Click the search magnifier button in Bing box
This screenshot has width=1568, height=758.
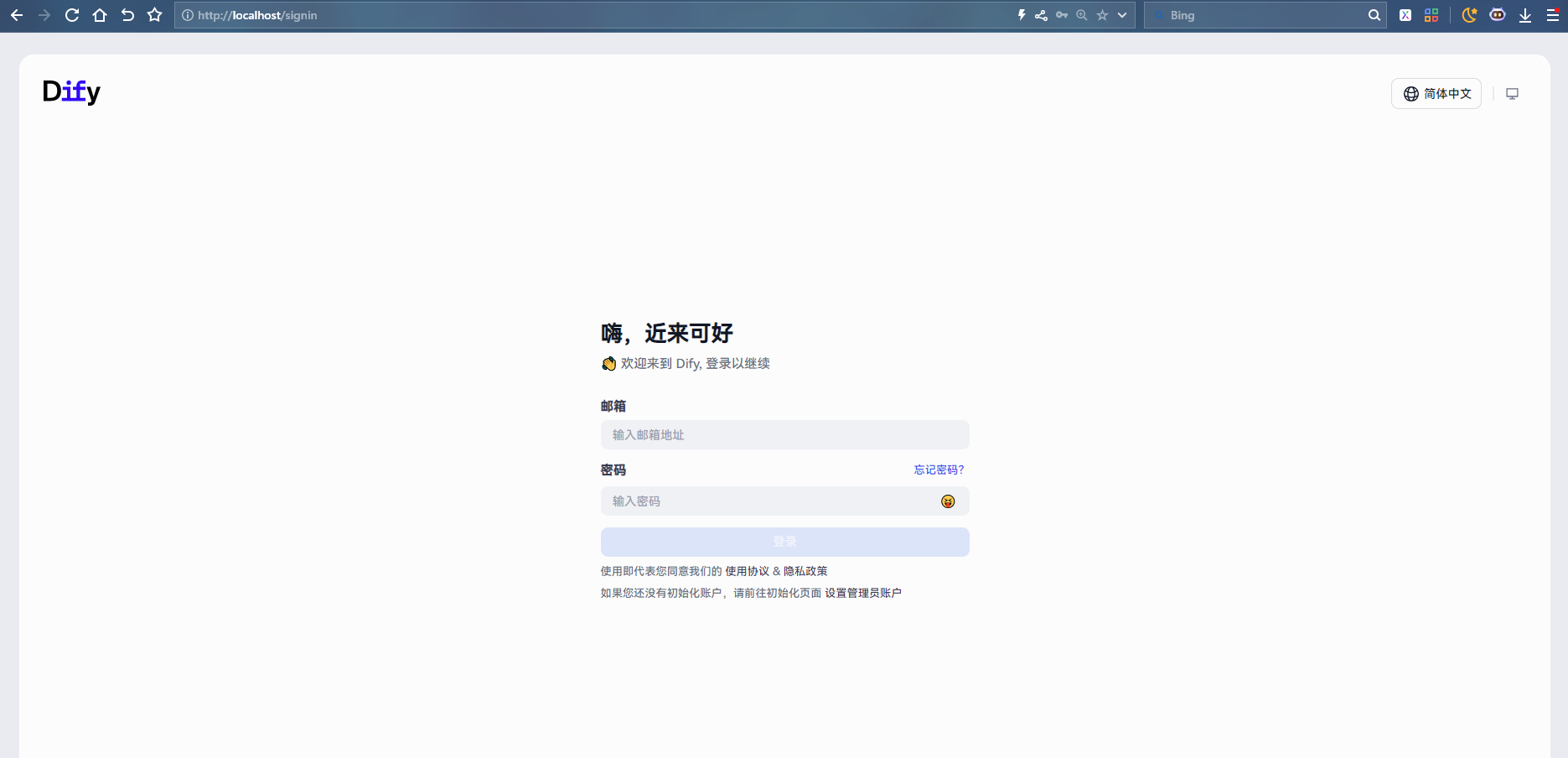coord(1374,15)
